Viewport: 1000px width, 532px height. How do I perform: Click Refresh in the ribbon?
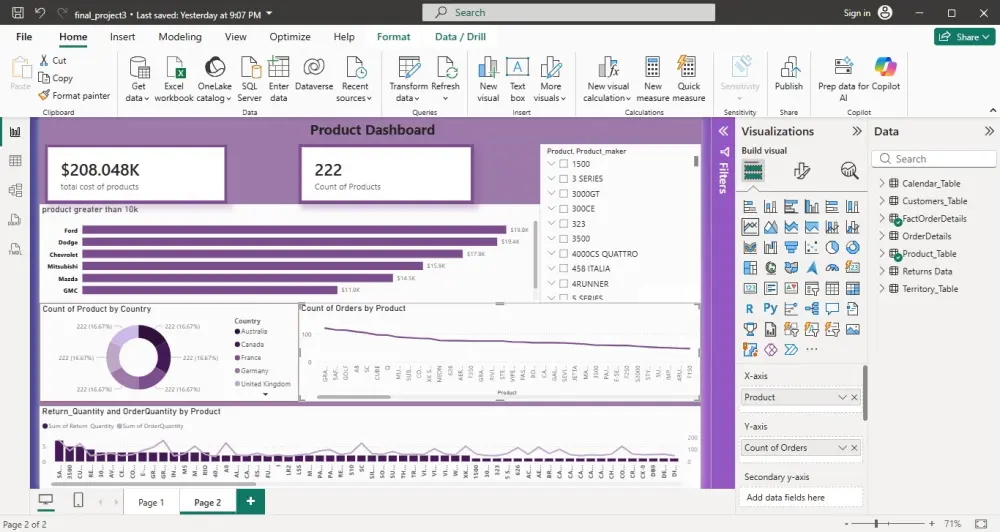point(445,80)
